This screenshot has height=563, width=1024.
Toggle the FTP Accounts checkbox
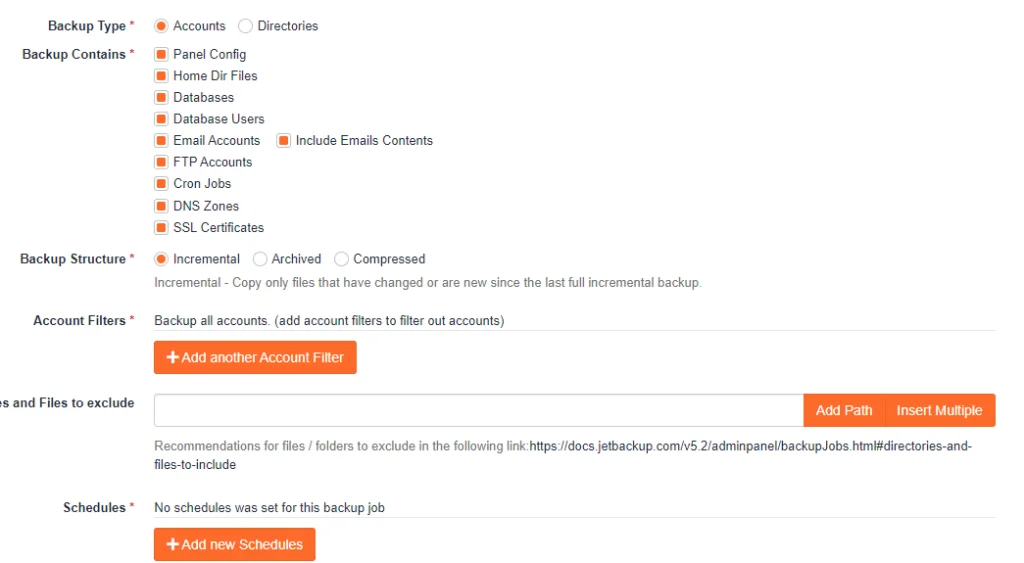161,162
